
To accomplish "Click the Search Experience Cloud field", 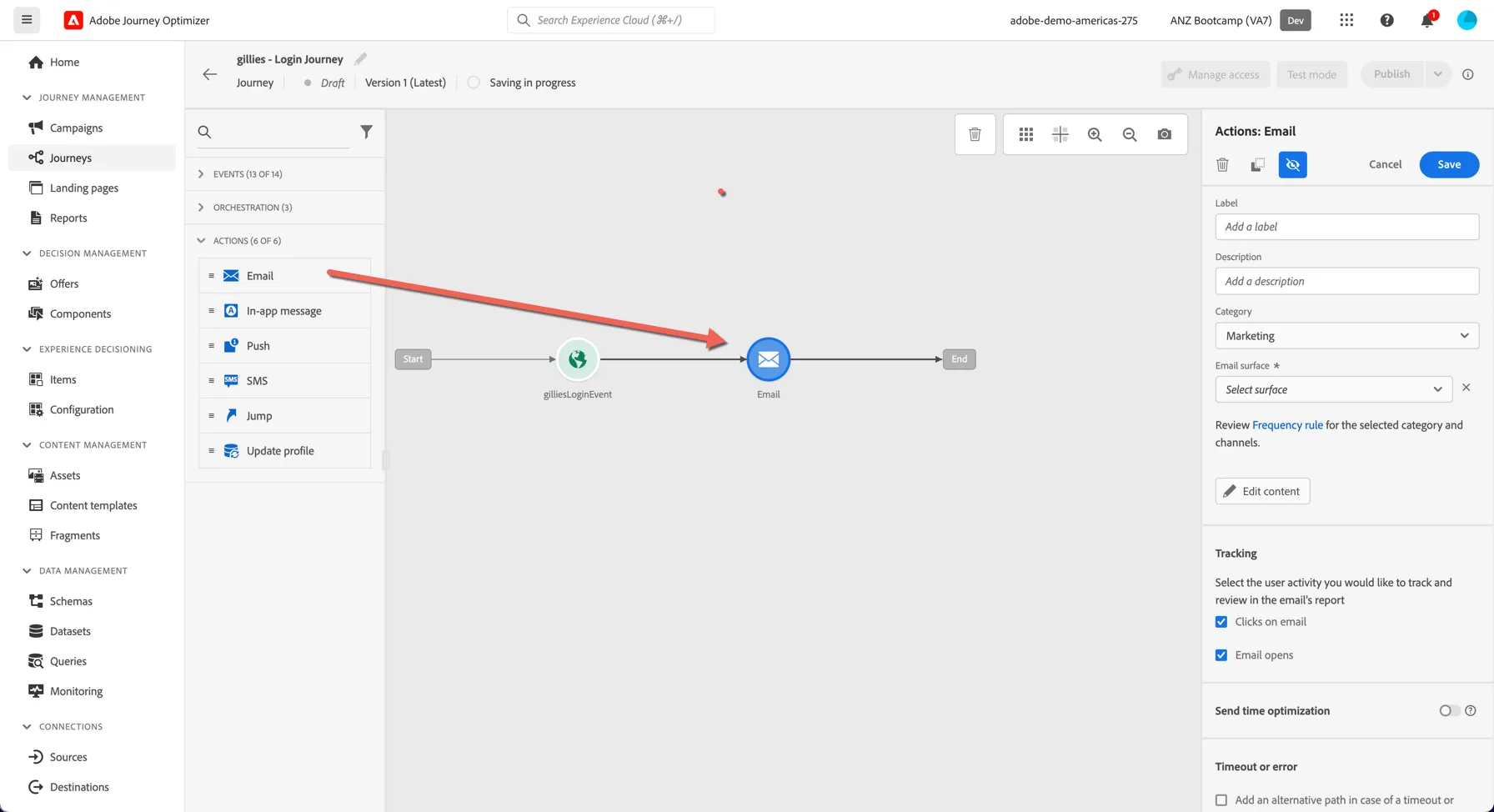I will [x=610, y=20].
